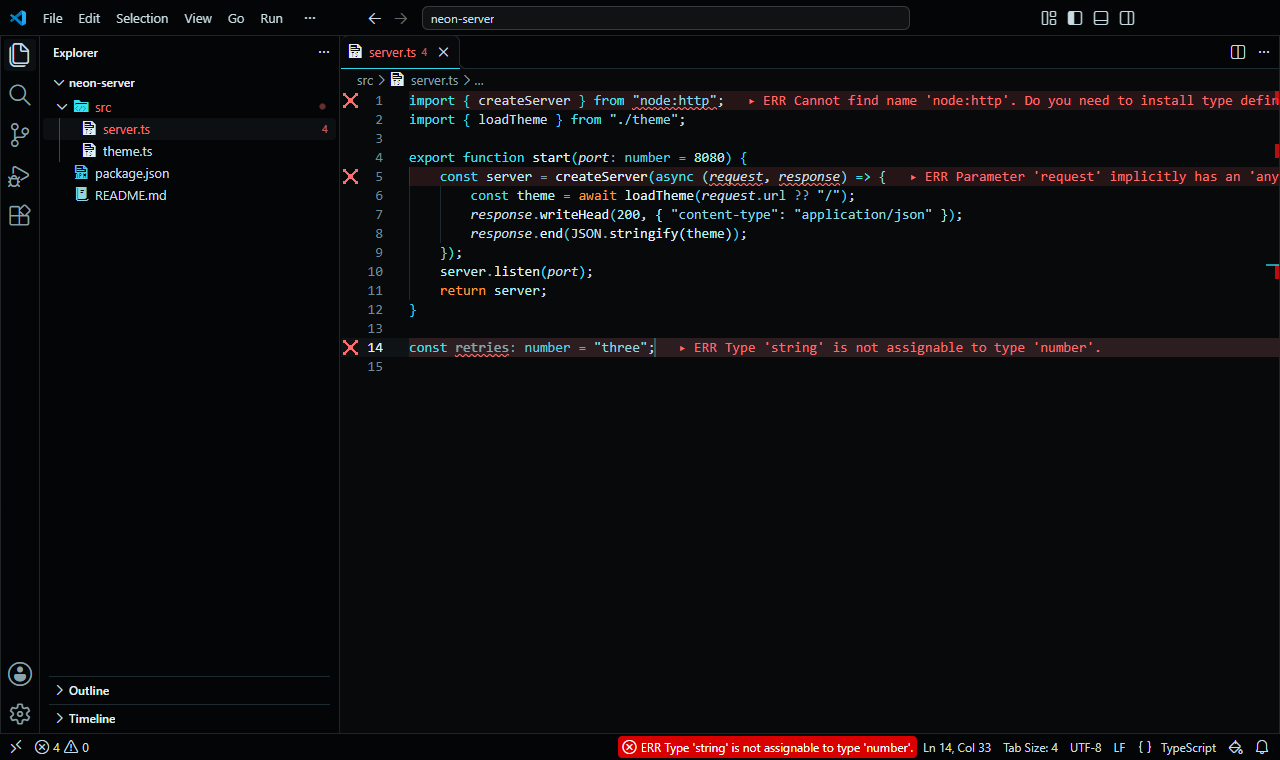Toggle the bottom panel visibility
1280x760 pixels.
[1101, 18]
